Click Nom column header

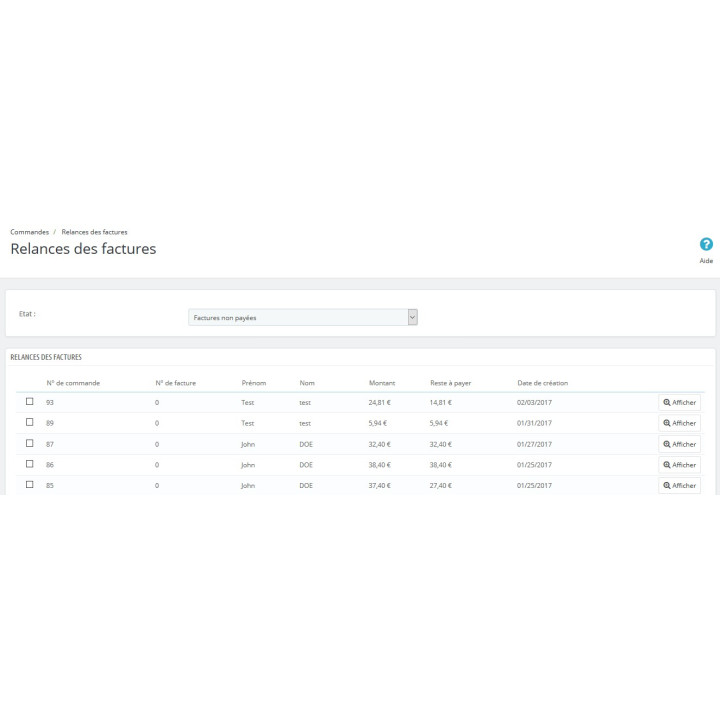[307, 383]
